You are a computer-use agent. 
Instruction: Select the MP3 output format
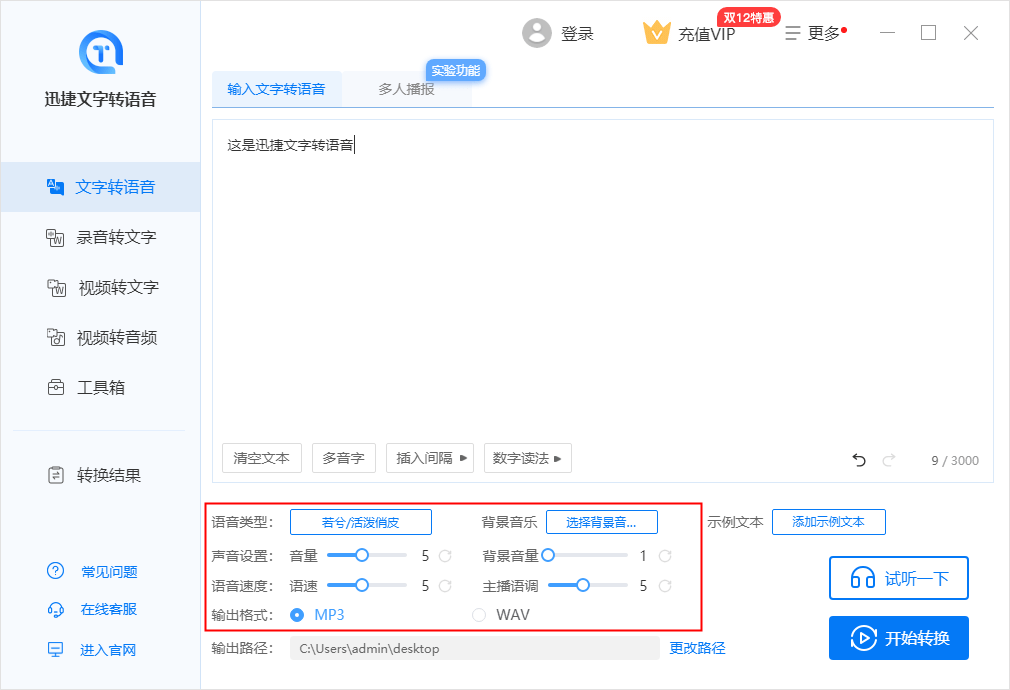[297, 615]
